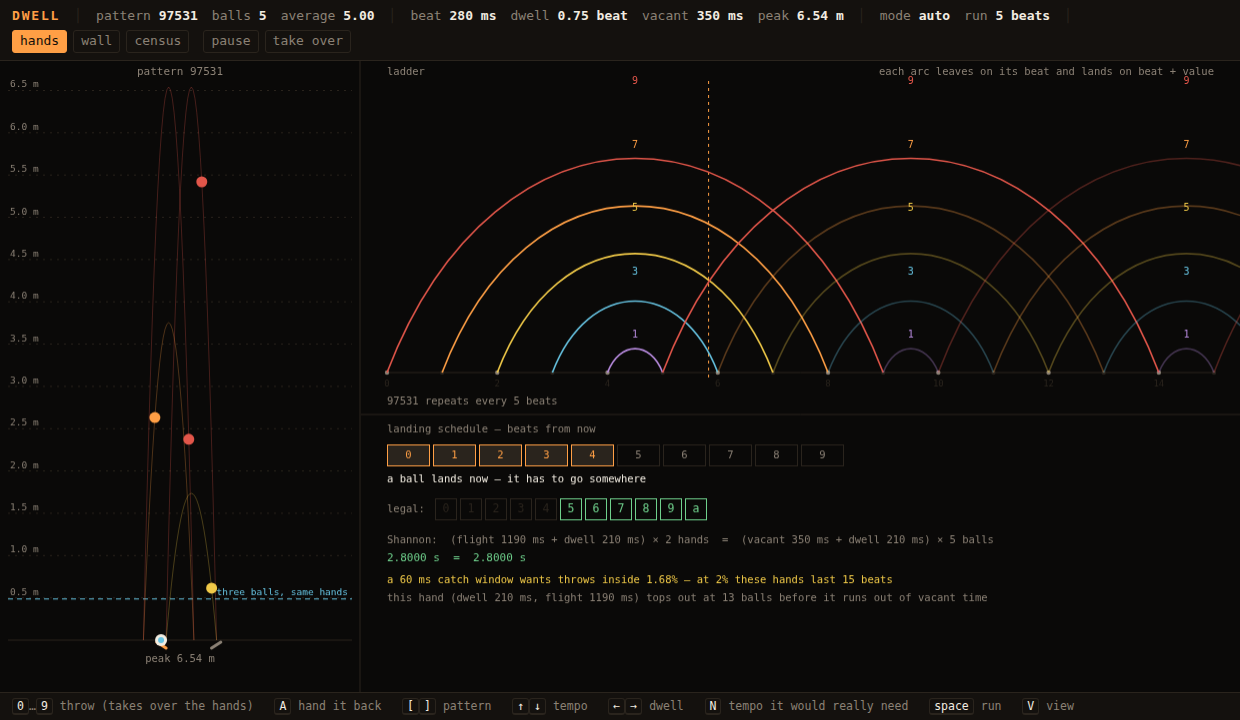Click the yellow ball near 0.5 m
Image resolution: width=1240 pixels, height=720 pixels.
click(212, 588)
